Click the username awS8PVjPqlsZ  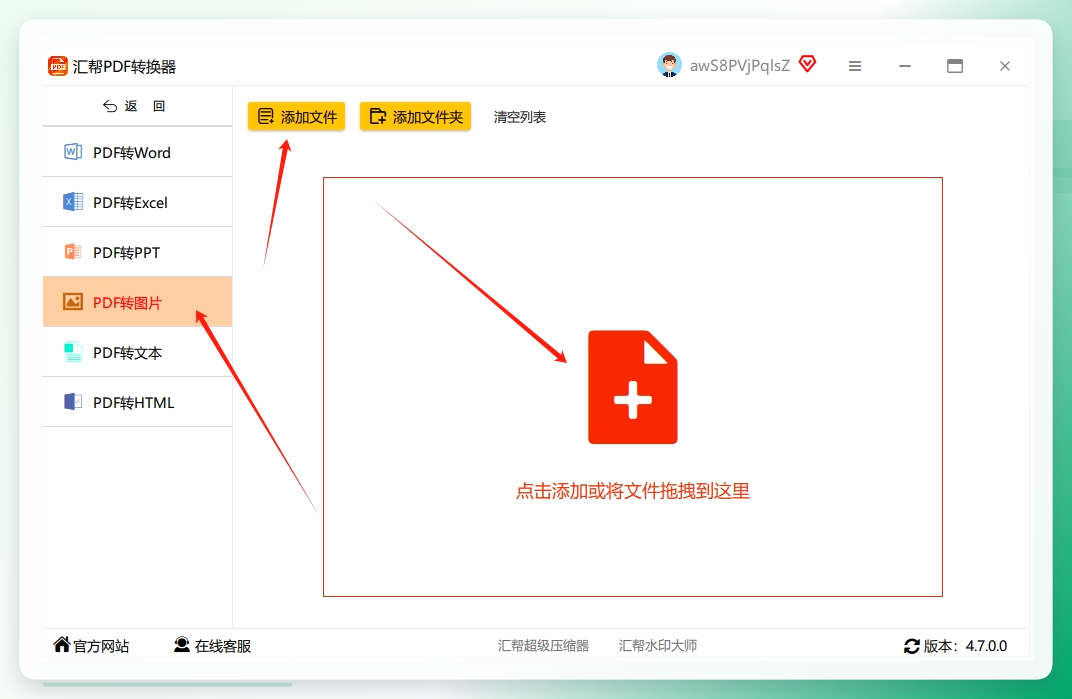pos(740,66)
